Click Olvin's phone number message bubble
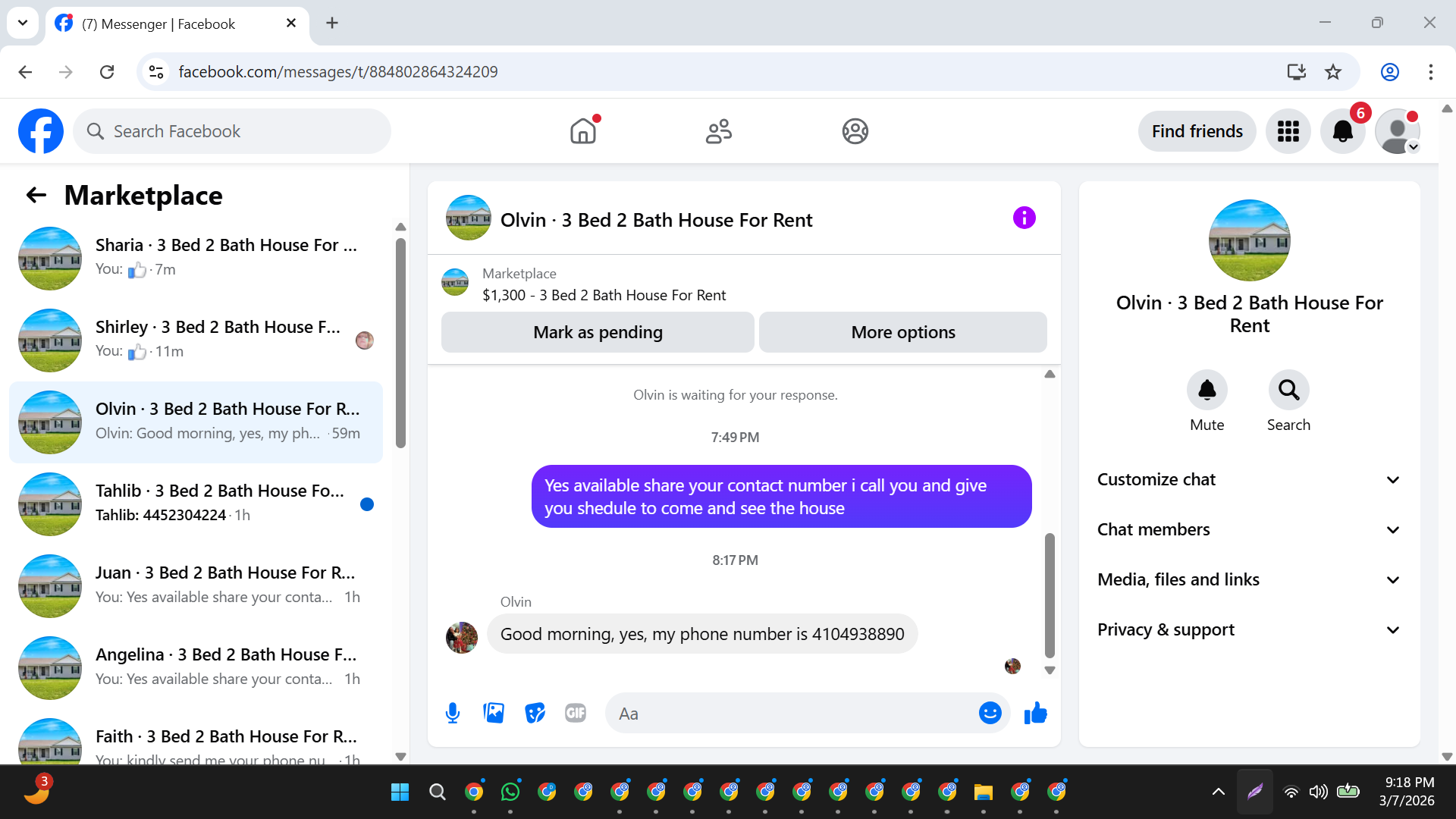Screen dimensions: 1456x819 pos(702,634)
